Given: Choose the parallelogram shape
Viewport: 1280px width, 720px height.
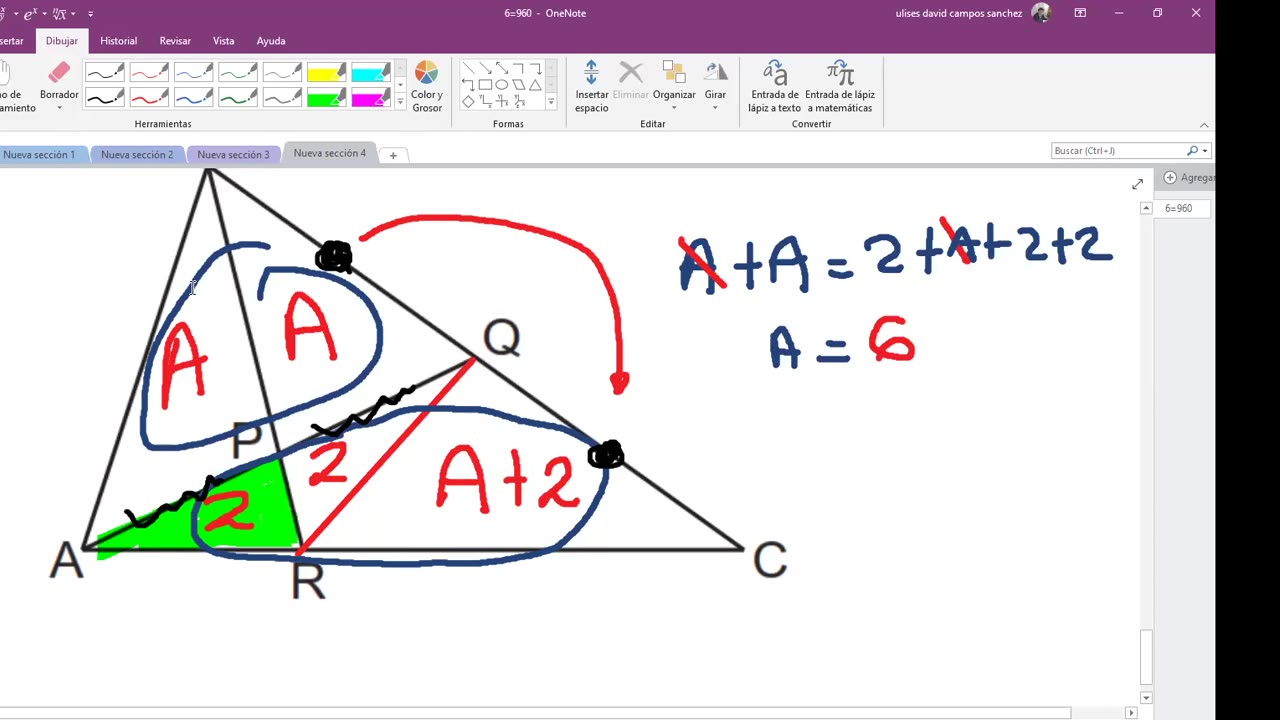Looking at the screenshot, I should point(519,85).
